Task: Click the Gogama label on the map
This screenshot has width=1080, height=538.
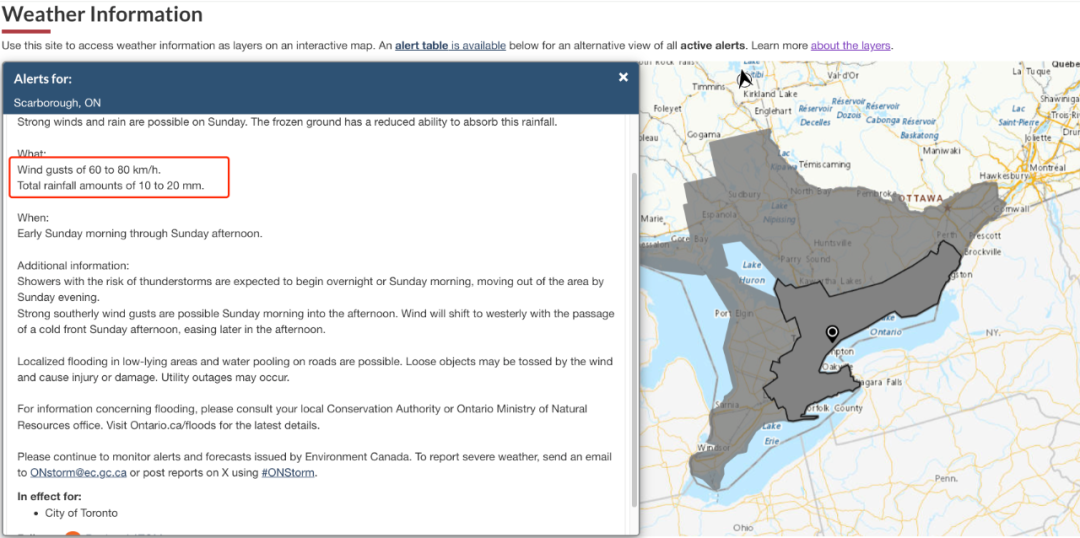Action: pos(704,134)
